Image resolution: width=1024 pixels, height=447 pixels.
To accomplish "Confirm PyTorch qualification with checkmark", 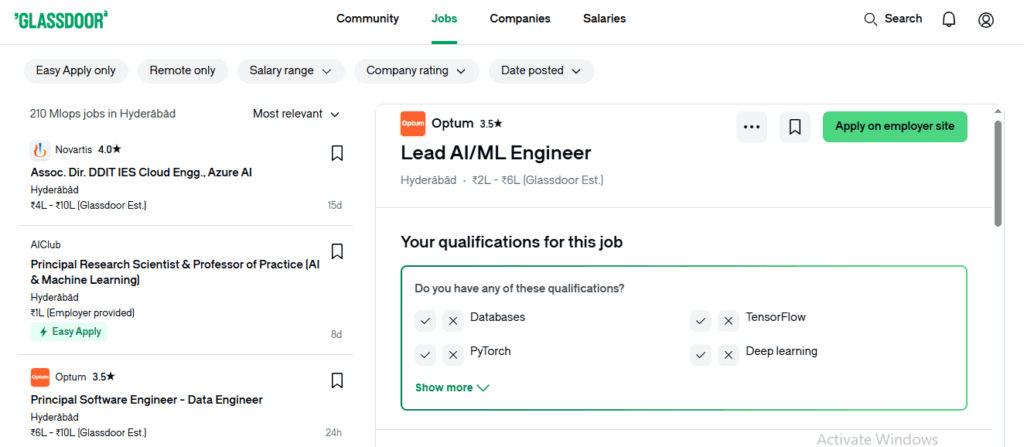I will (425, 354).
